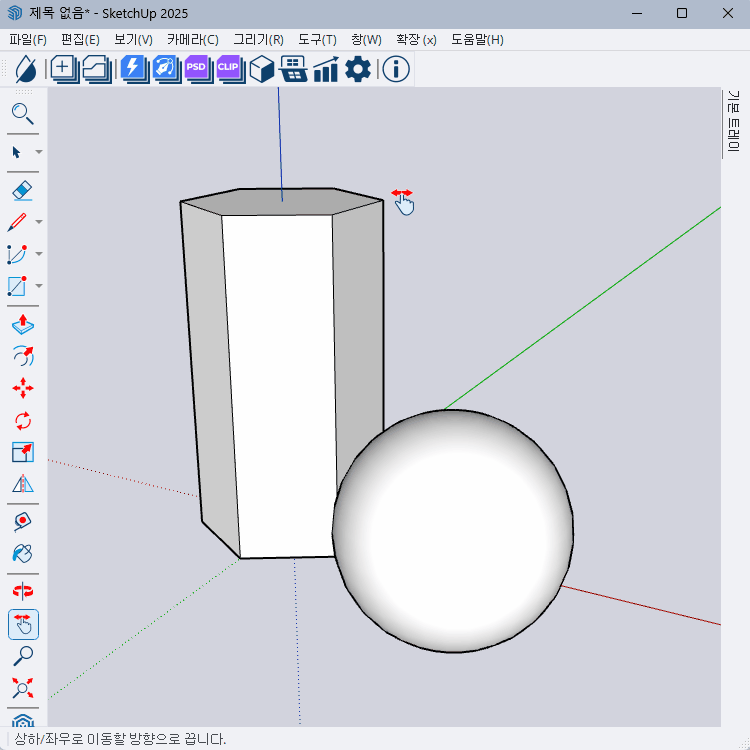Select the Scale tool

22,452
